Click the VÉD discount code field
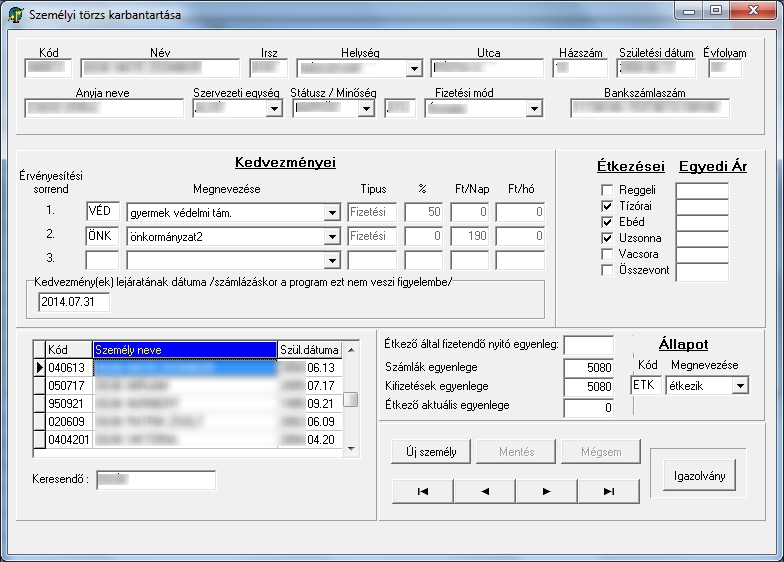 coord(102,212)
